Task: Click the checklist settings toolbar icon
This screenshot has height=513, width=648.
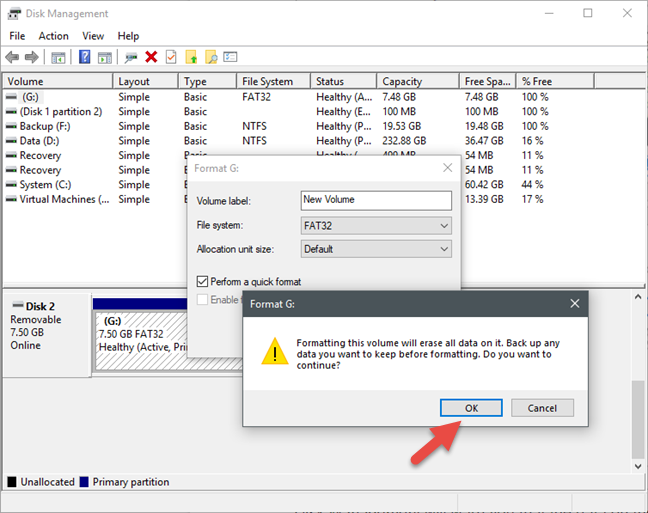Action: 230,57
